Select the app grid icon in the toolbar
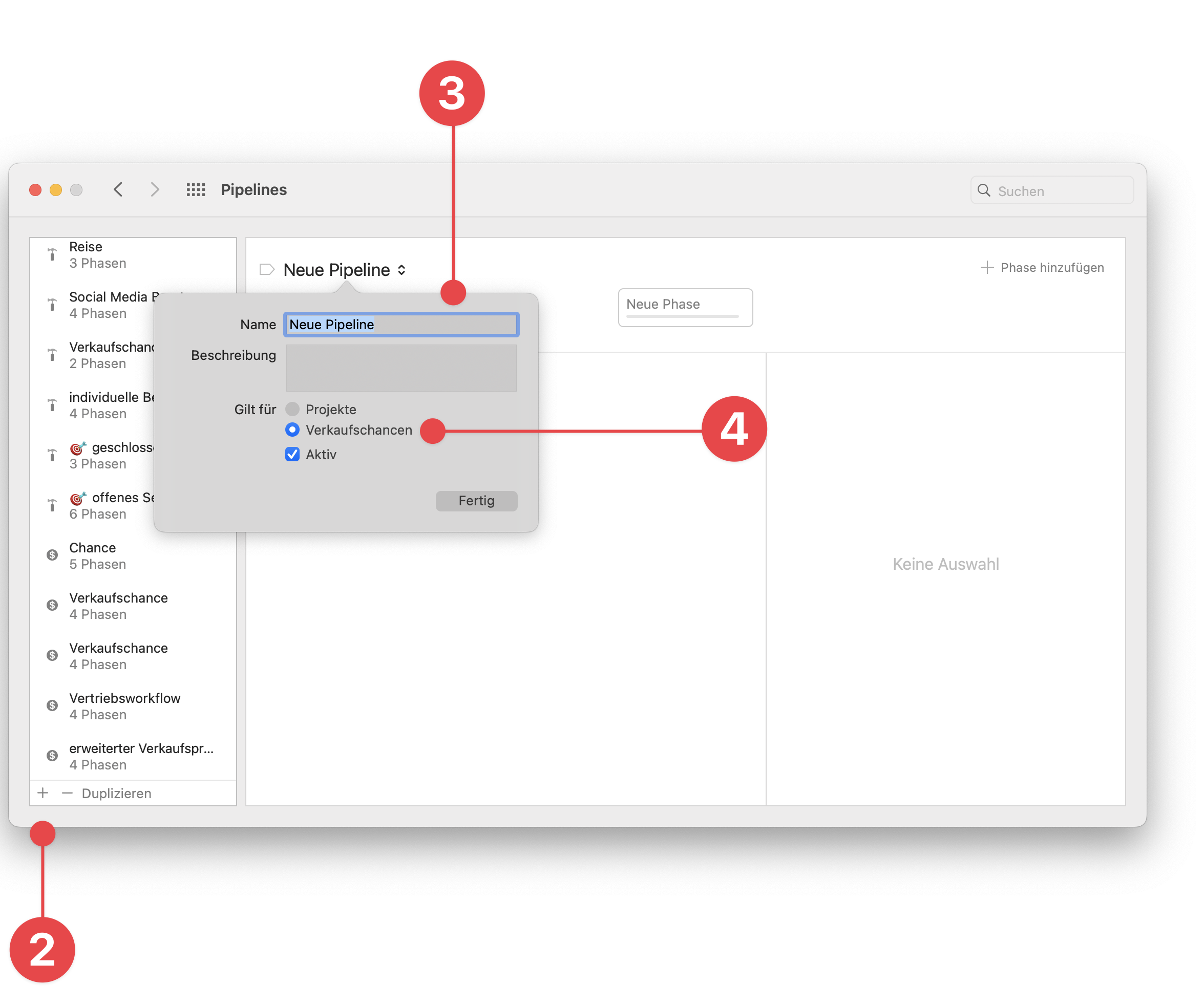Viewport: 1204px width, 1007px height. [196, 190]
